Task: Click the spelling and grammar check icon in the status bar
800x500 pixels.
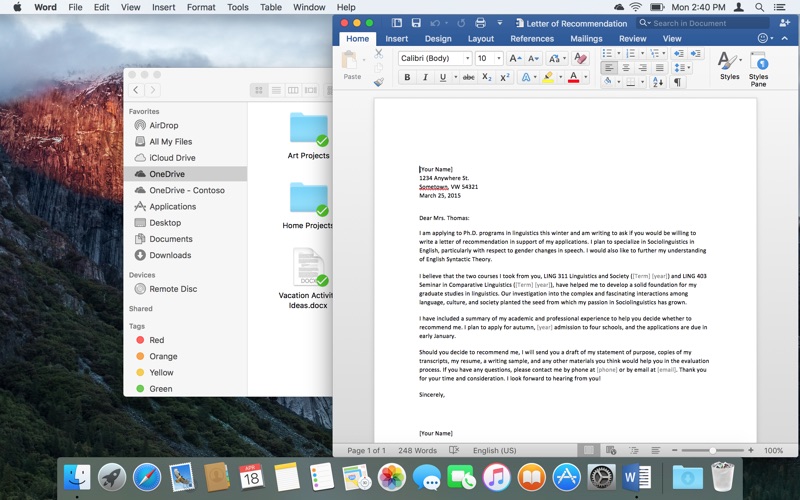Action: [454, 450]
